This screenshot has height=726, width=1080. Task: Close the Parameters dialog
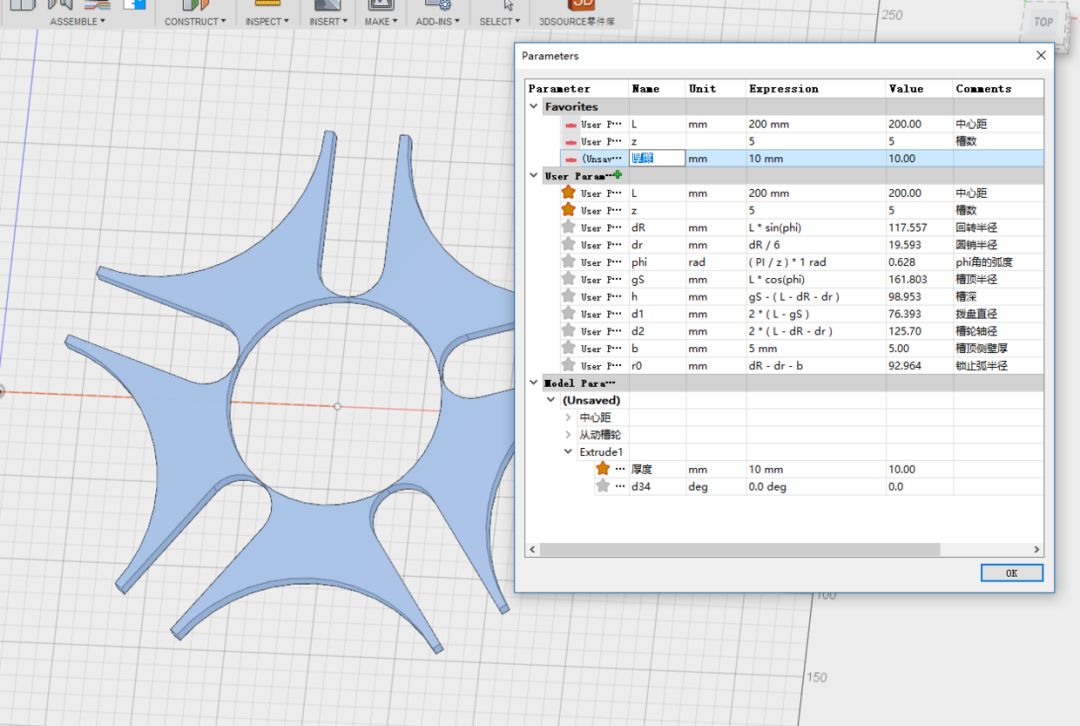coord(1041,55)
